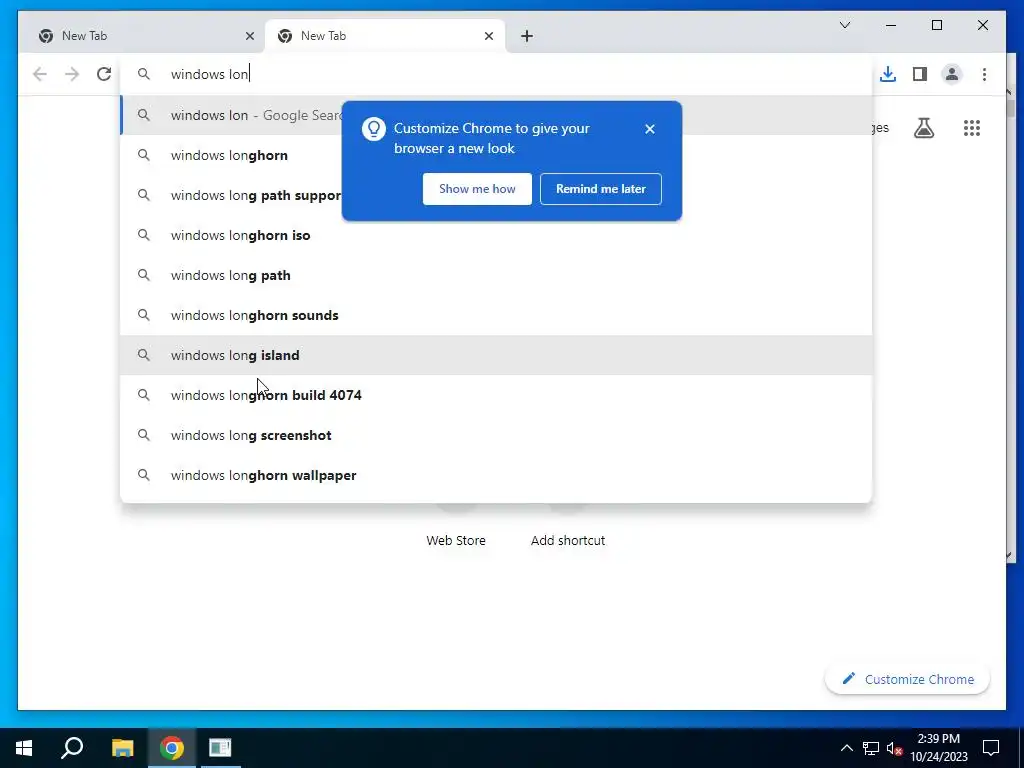The height and width of the screenshot is (768, 1024).
Task: Select suggestion windows long screenshot
Action: 496,435
